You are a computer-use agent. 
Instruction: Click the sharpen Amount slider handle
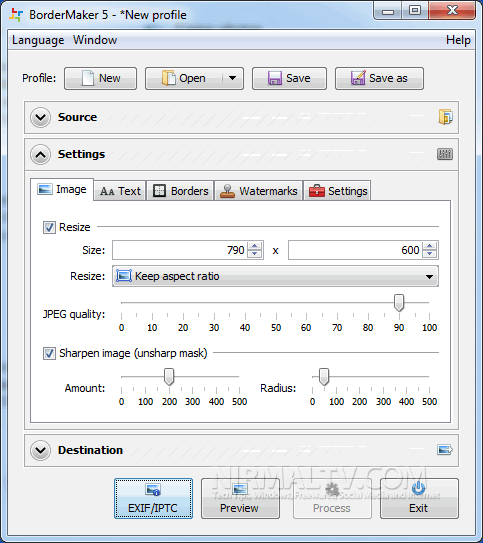(169, 377)
